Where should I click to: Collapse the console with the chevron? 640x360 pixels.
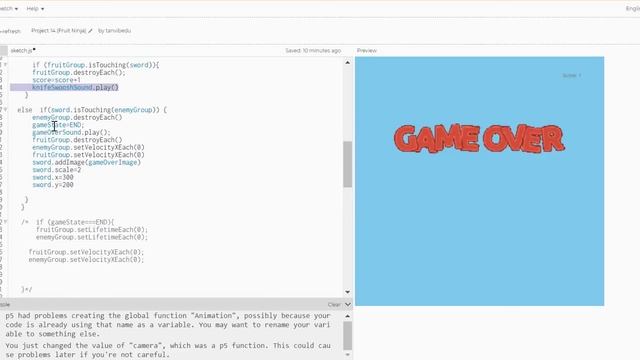[x=348, y=304]
